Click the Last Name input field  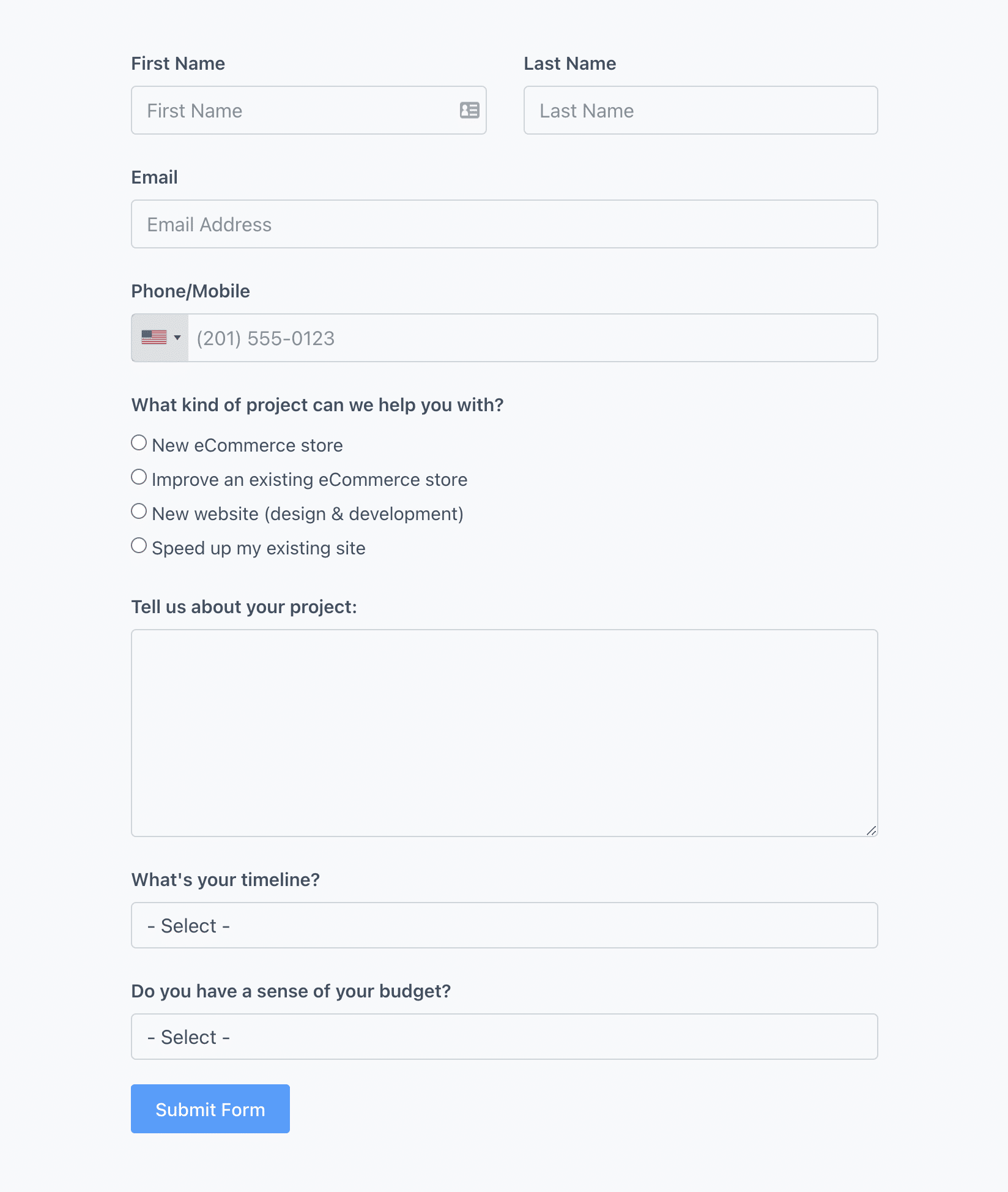tap(700, 110)
